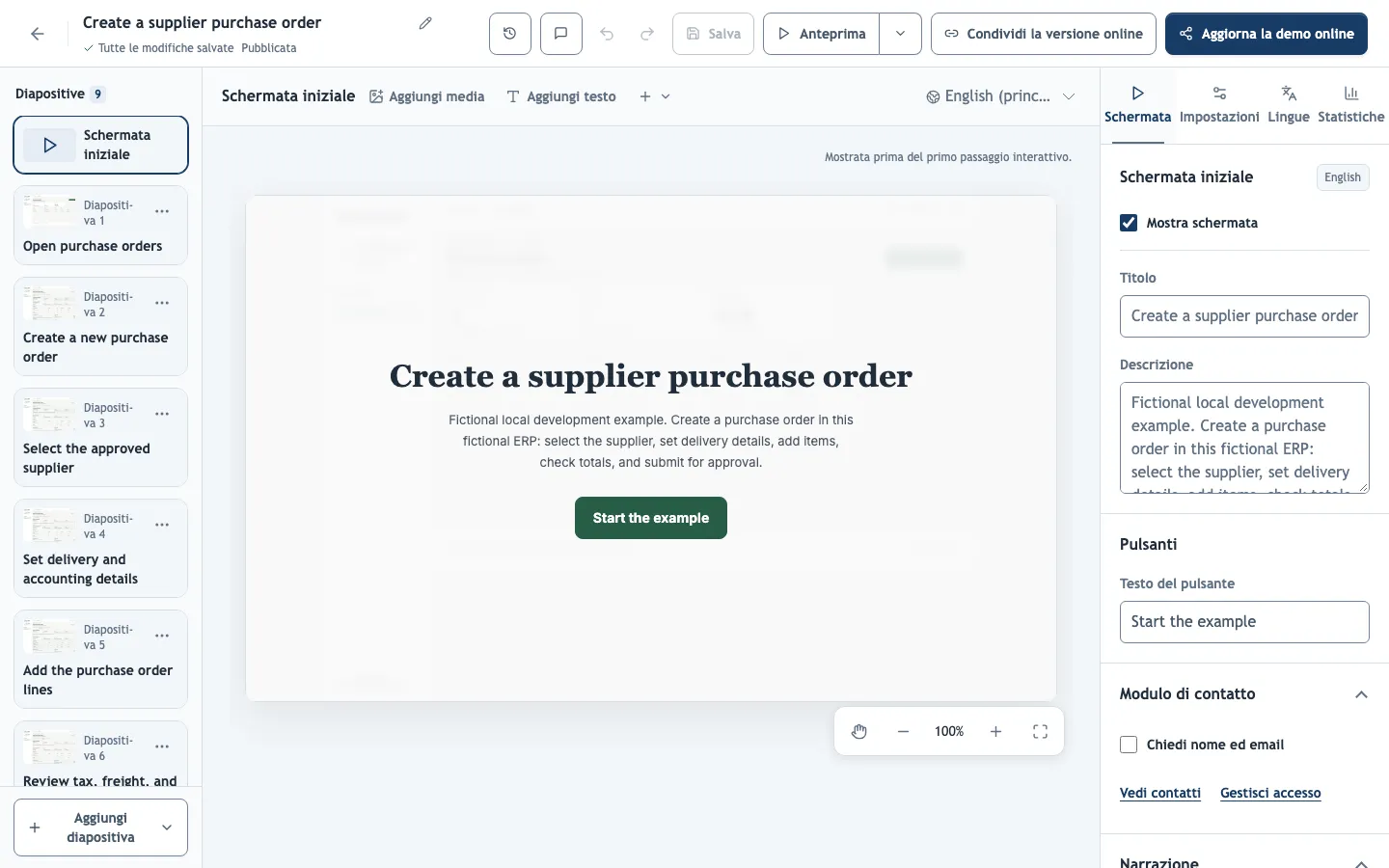Undo the last change
The height and width of the screenshot is (868, 1389).
pyautogui.click(x=607, y=34)
